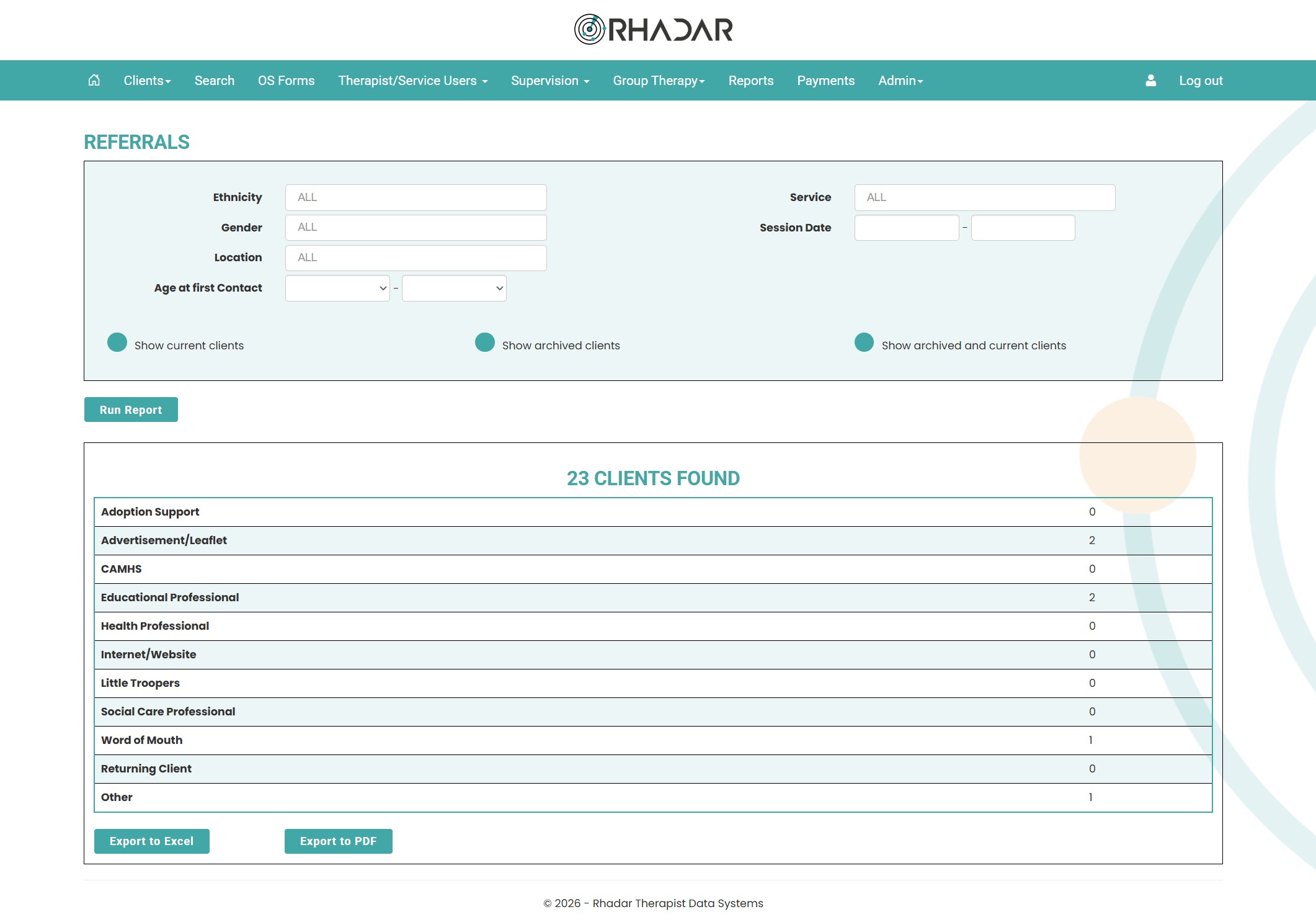1316x922 pixels.
Task: Open OS Forms page
Action: pyautogui.click(x=287, y=81)
